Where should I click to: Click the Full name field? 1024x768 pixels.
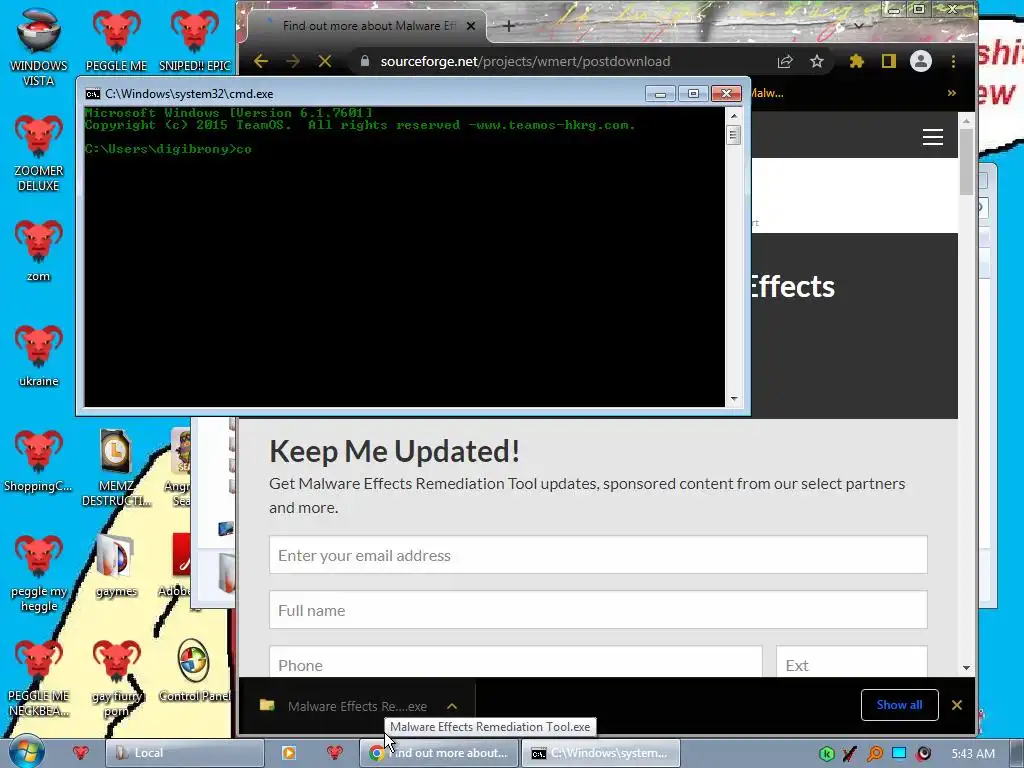tap(598, 610)
